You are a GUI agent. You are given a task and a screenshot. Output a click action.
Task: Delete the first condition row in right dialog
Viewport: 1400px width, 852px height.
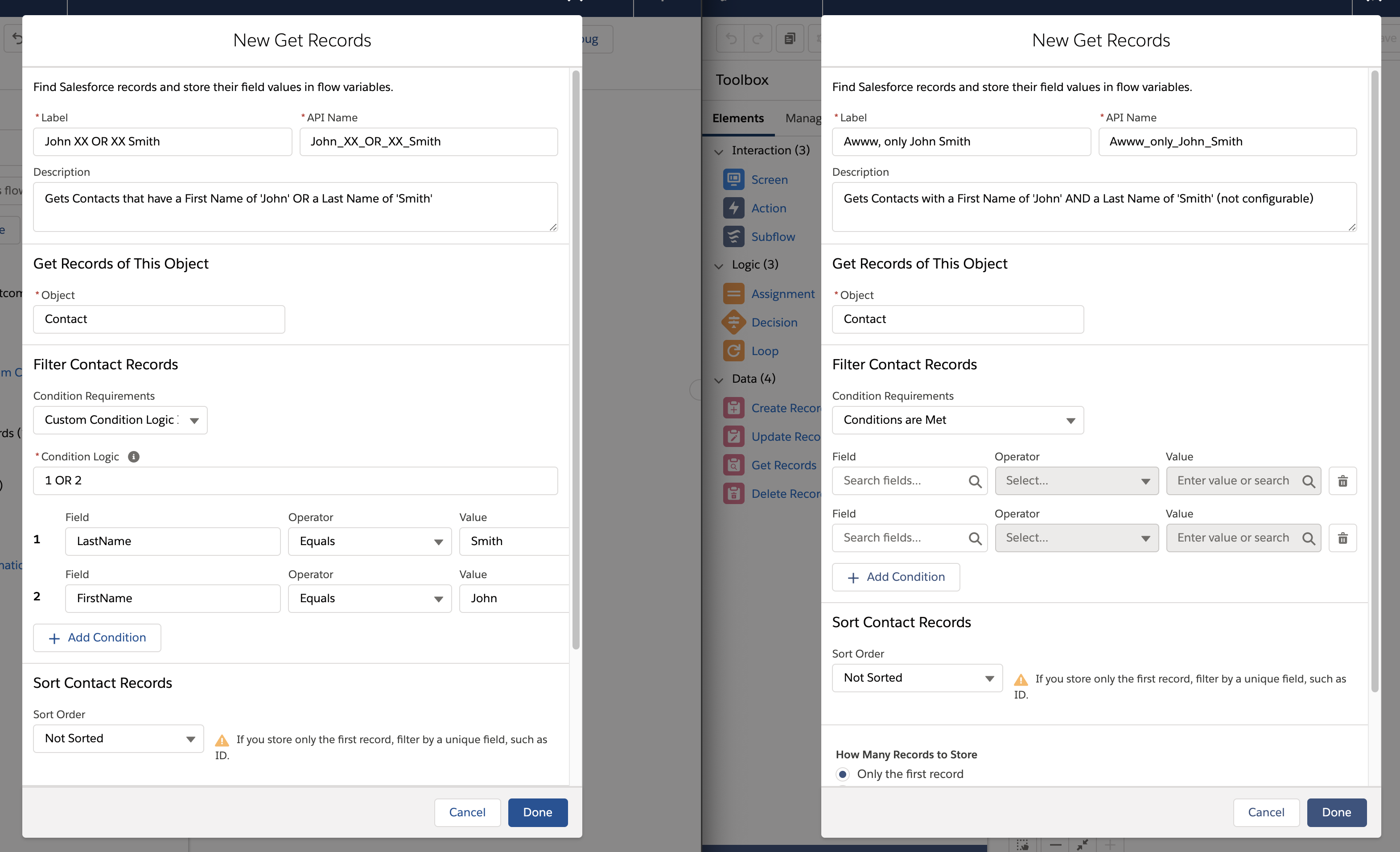tap(1342, 481)
